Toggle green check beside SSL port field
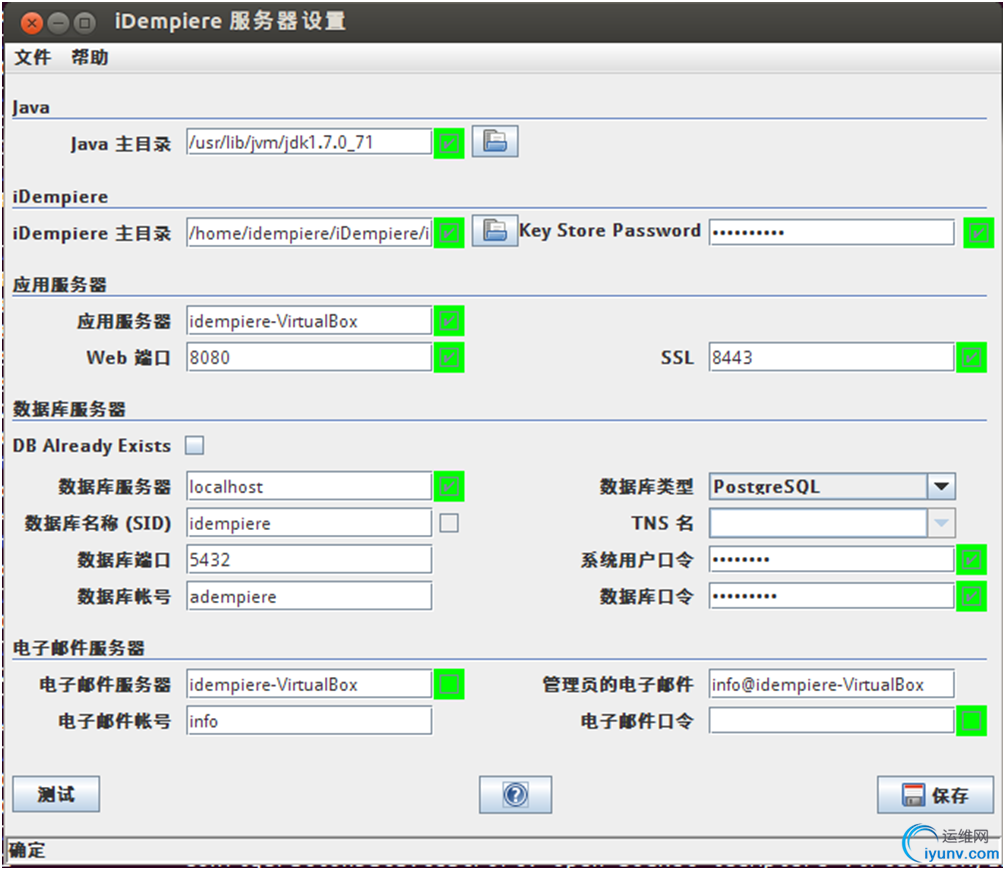1005x870 pixels. [971, 357]
